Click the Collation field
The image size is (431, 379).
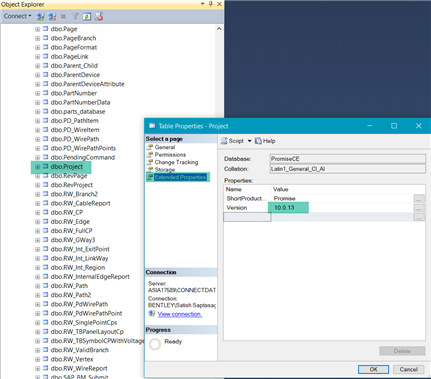click(x=347, y=169)
